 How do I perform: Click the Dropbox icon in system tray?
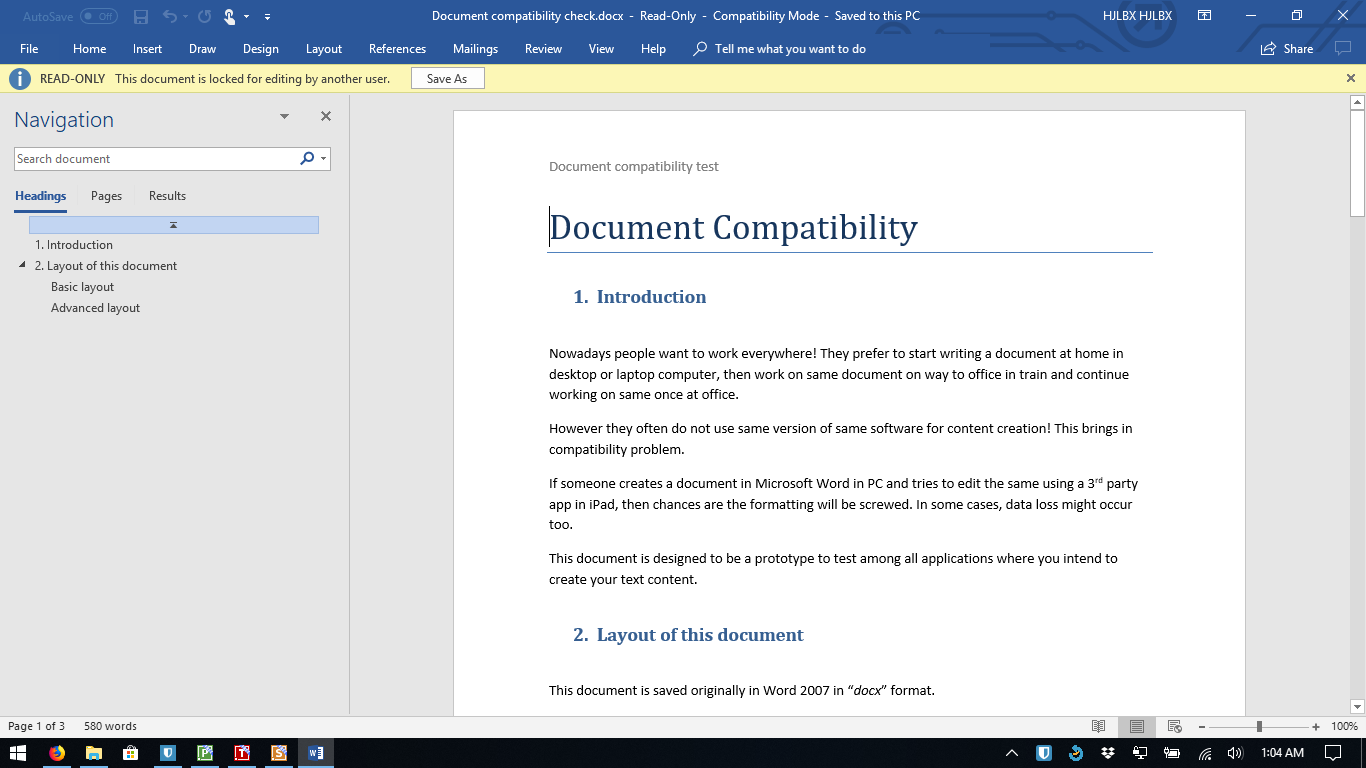click(x=1108, y=752)
